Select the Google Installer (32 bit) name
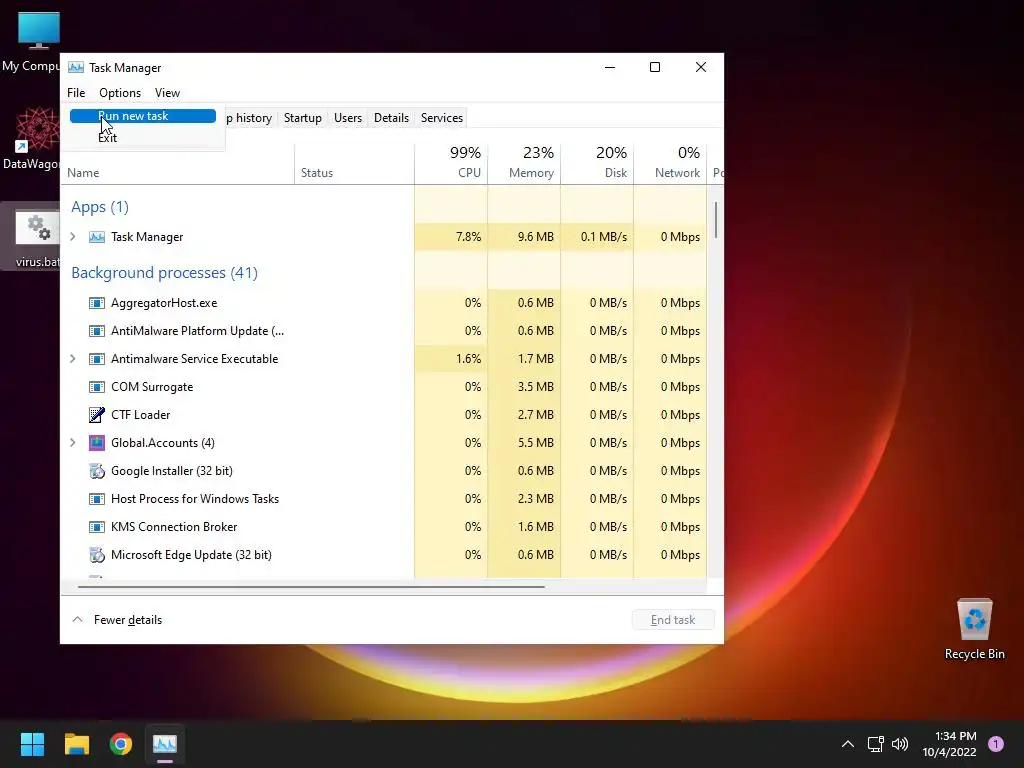The width and height of the screenshot is (1024, 768). (x=172, y=471)
